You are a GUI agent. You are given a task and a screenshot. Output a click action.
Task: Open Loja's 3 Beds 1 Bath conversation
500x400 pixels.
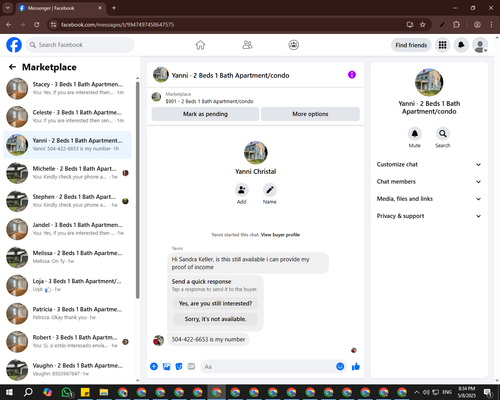(x=67, y=285)
